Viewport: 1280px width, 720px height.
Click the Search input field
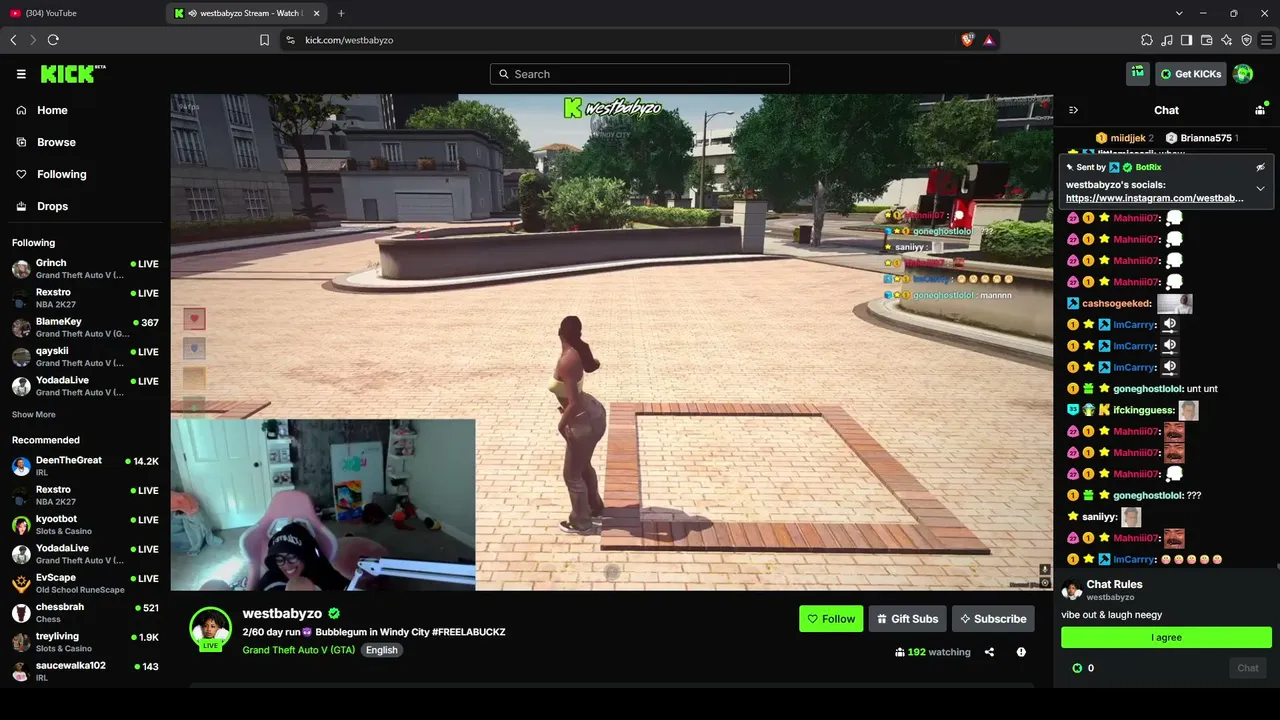pyautogui.click(x=640, y=74)
